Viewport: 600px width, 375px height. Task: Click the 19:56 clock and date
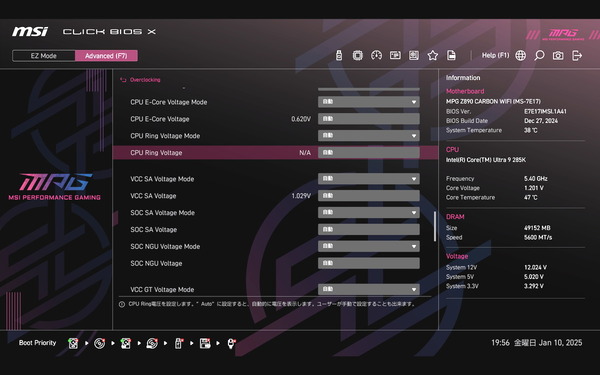[x=536, y=342]
